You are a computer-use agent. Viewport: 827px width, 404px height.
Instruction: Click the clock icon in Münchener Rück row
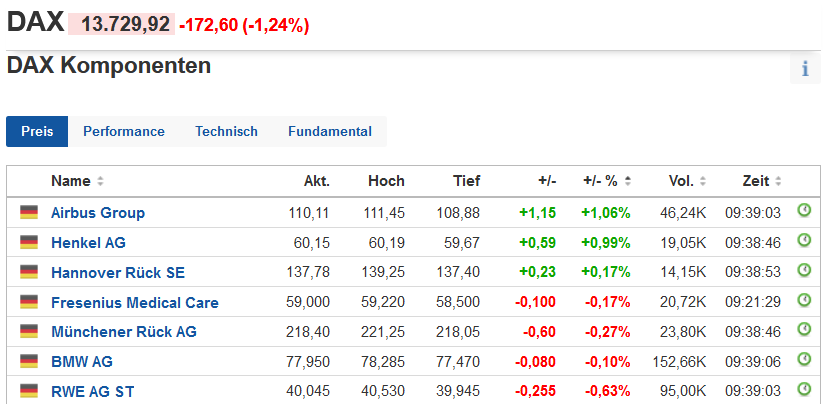804,331
